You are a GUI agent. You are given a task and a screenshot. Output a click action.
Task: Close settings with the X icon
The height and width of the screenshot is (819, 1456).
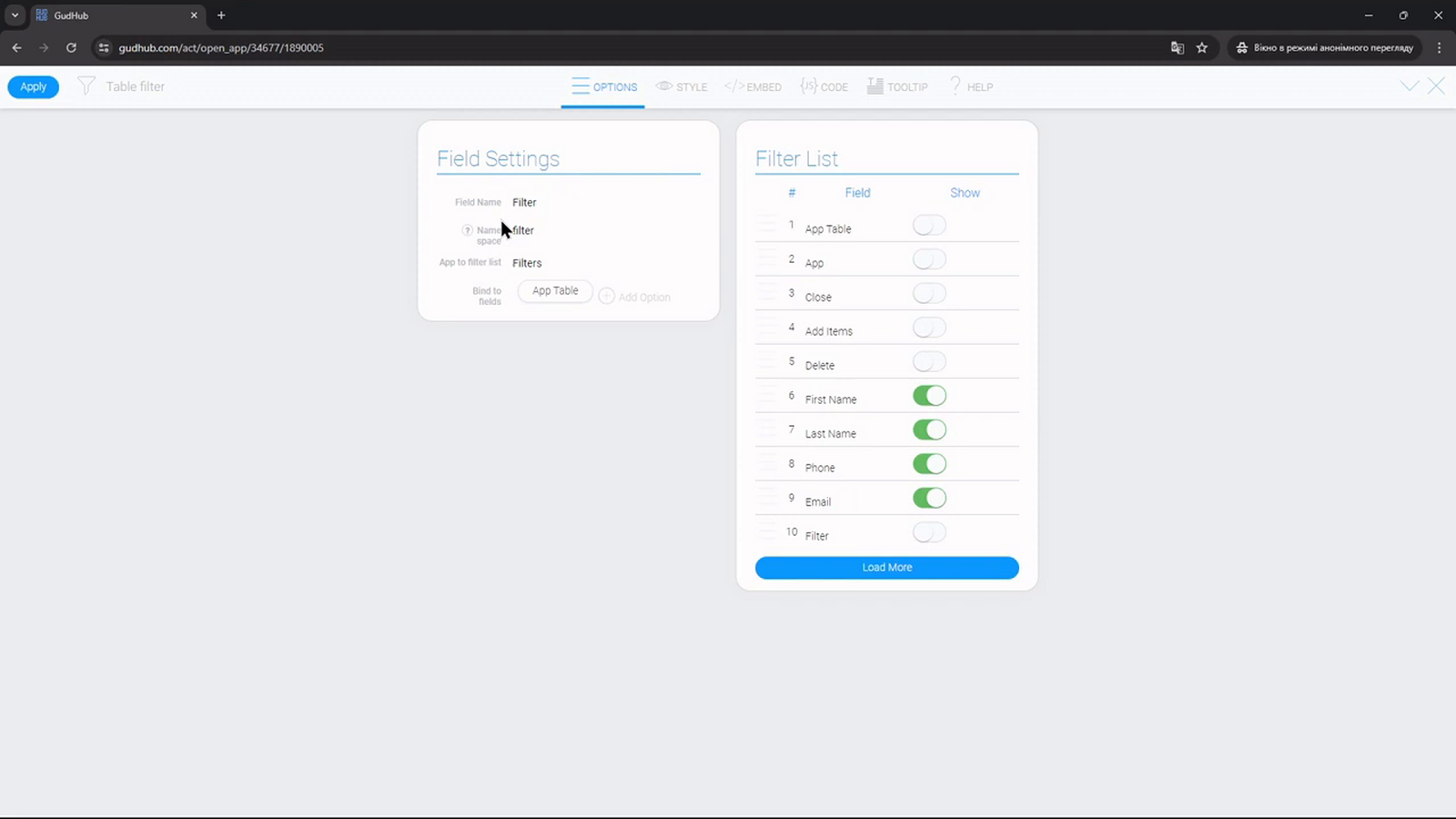click(x=1436, y=86)
